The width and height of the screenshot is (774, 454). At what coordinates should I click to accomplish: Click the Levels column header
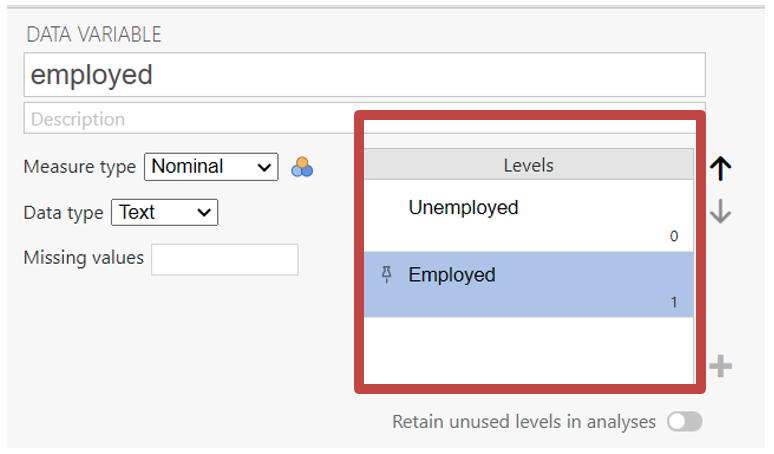(528, 165)
